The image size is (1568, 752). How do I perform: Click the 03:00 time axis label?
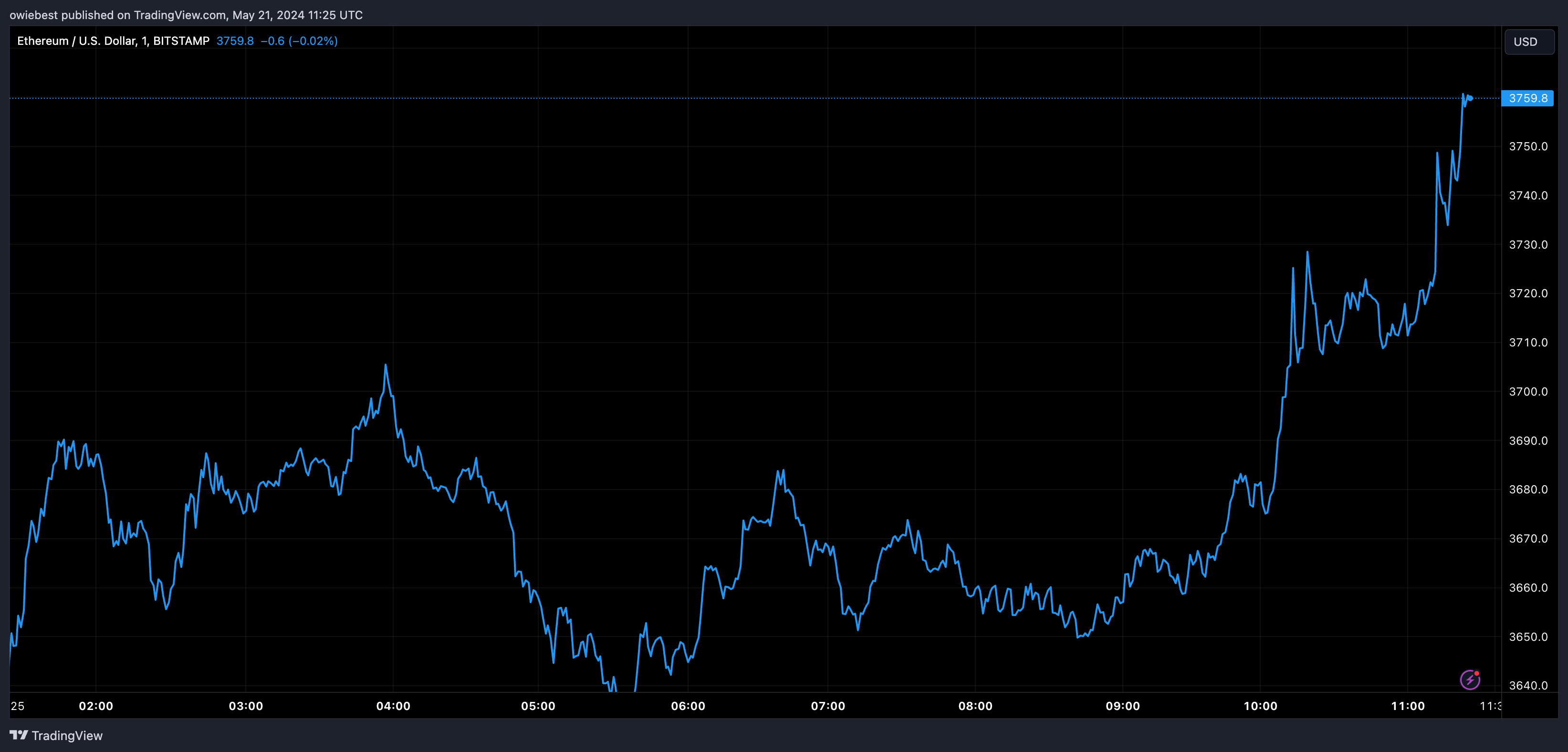[246, 706]
